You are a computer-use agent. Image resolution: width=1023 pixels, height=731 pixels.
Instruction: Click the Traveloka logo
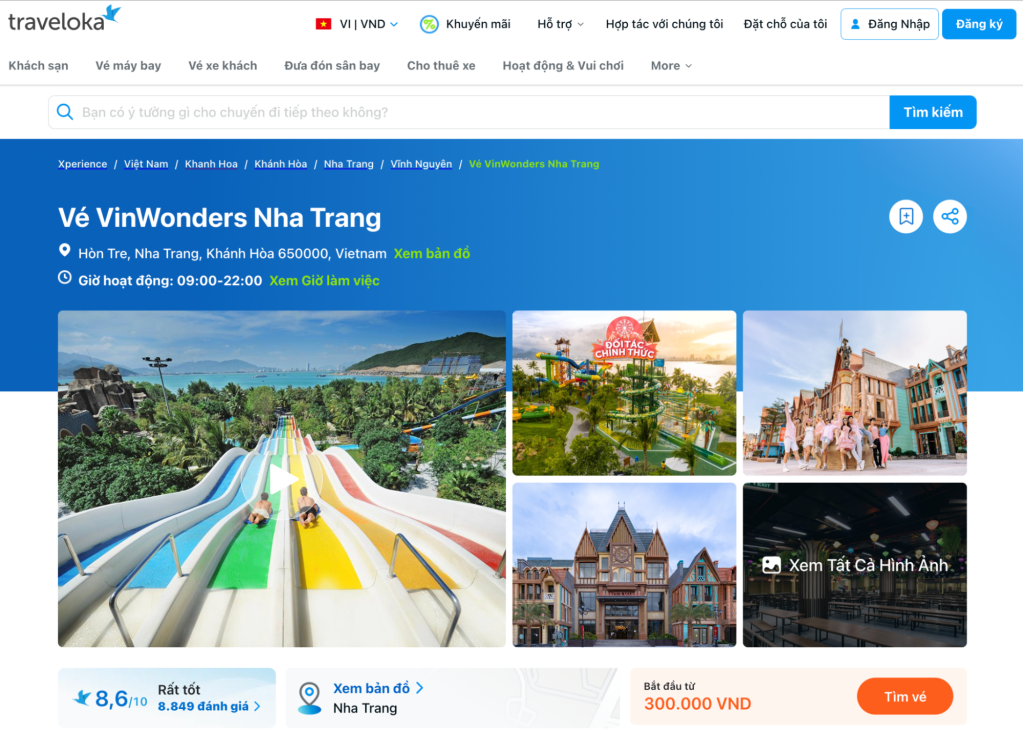pos(64,20)
